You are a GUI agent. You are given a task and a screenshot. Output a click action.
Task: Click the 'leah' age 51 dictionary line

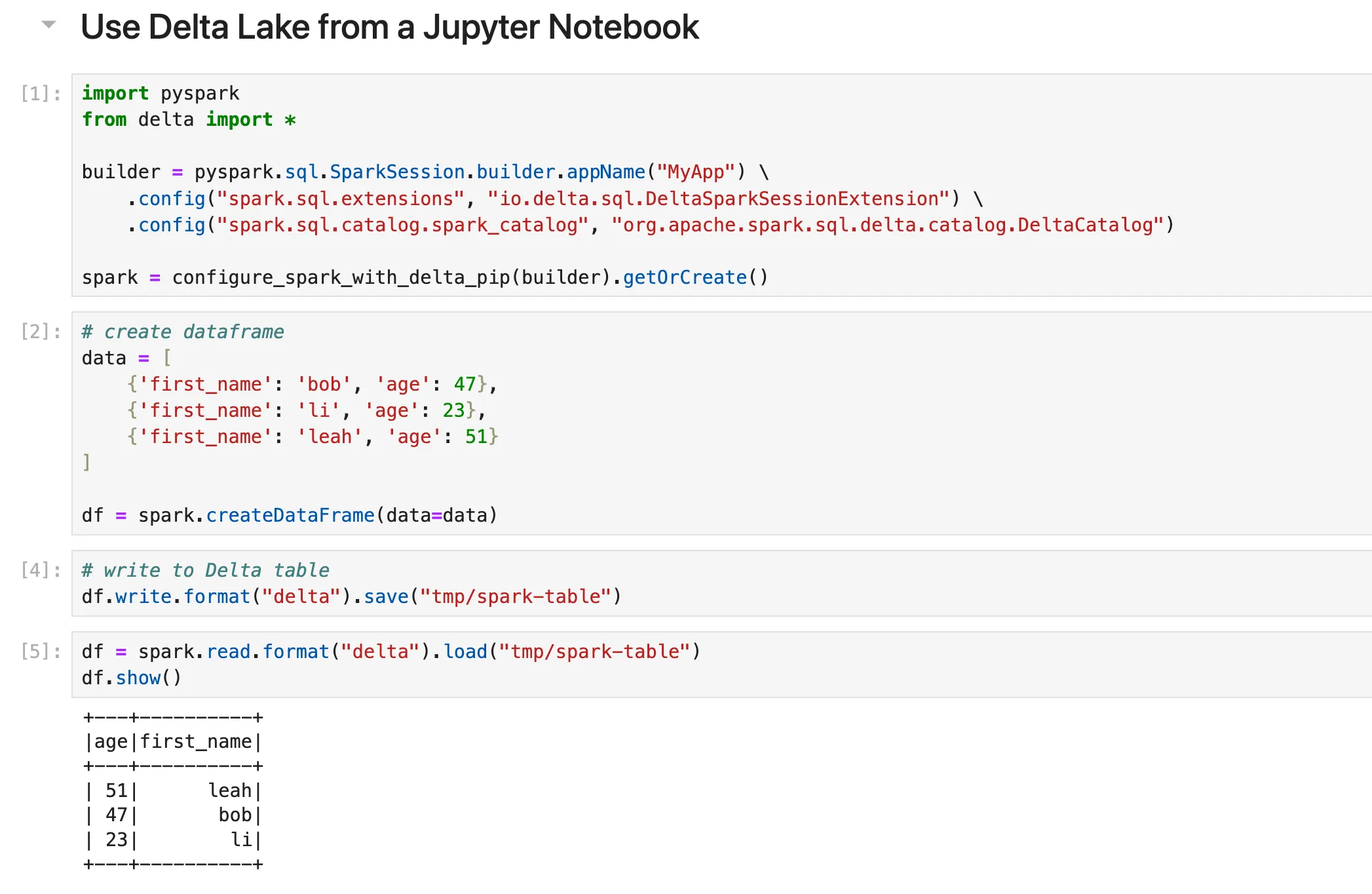click(312, 437)
